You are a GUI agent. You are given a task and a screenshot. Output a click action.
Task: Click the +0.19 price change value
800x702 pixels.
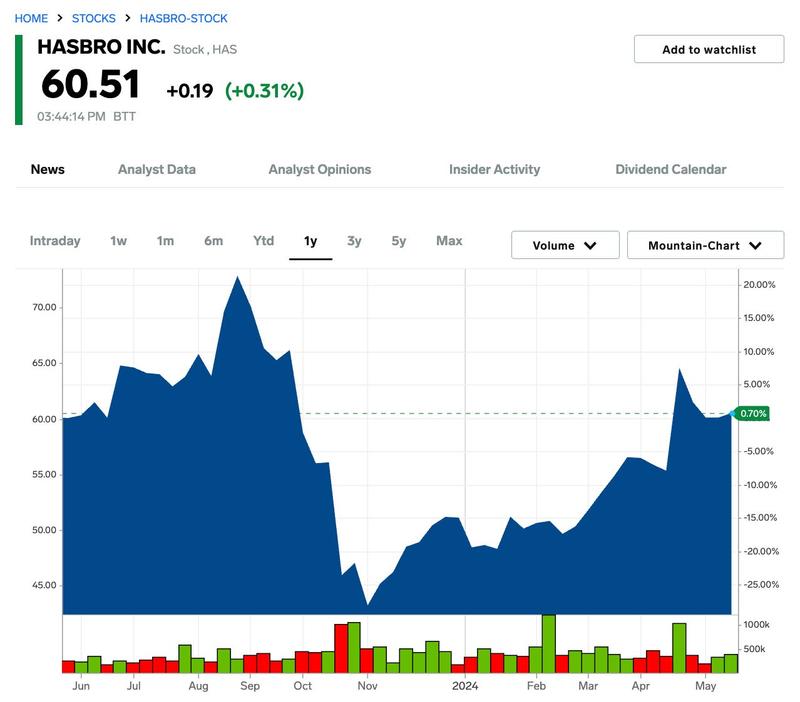(189, 91)
